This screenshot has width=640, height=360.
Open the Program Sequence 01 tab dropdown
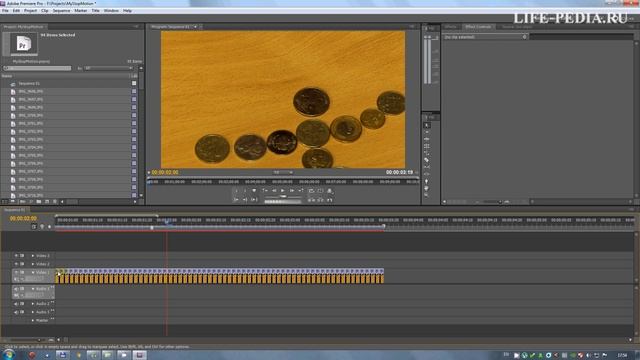click(195, 27)
